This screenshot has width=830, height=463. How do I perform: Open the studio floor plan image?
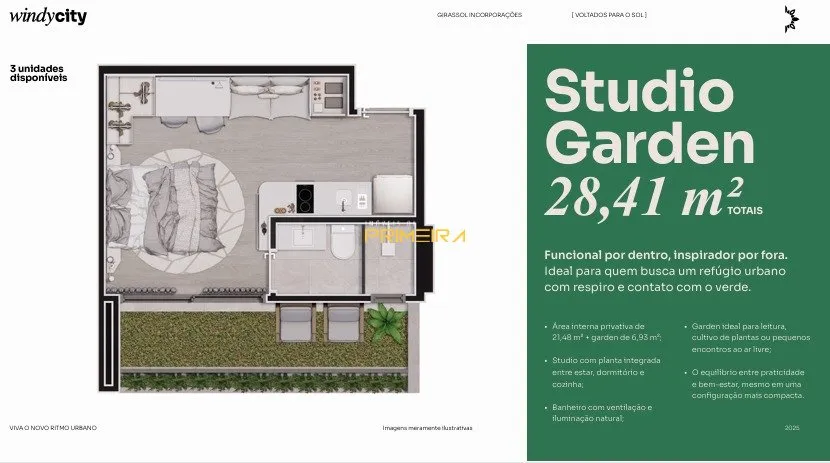pos(266,229)
